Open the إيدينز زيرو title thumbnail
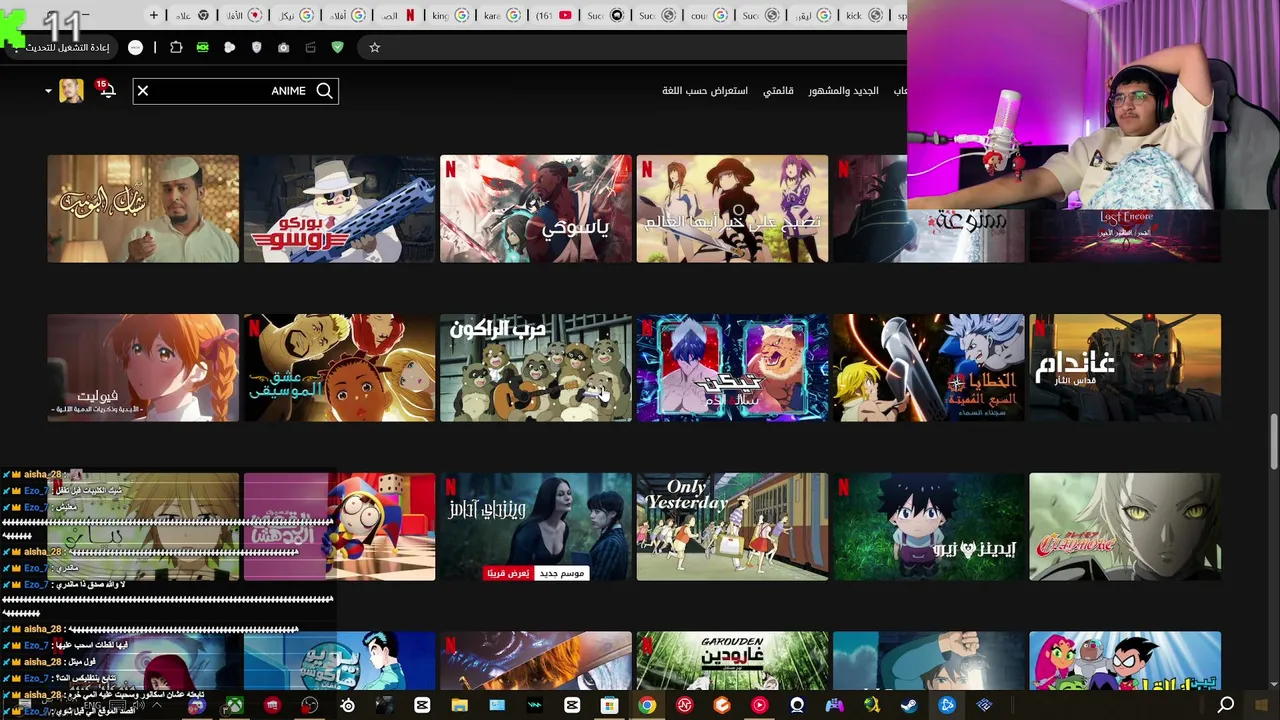 click(x=929, y=527)
